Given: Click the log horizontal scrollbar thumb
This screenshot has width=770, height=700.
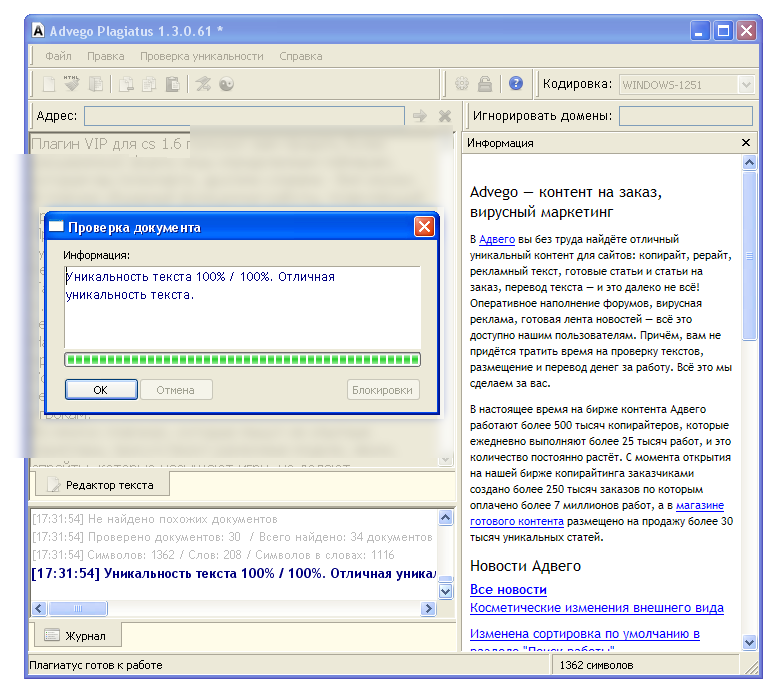Looking at the screenshot, I should (78, 609).
